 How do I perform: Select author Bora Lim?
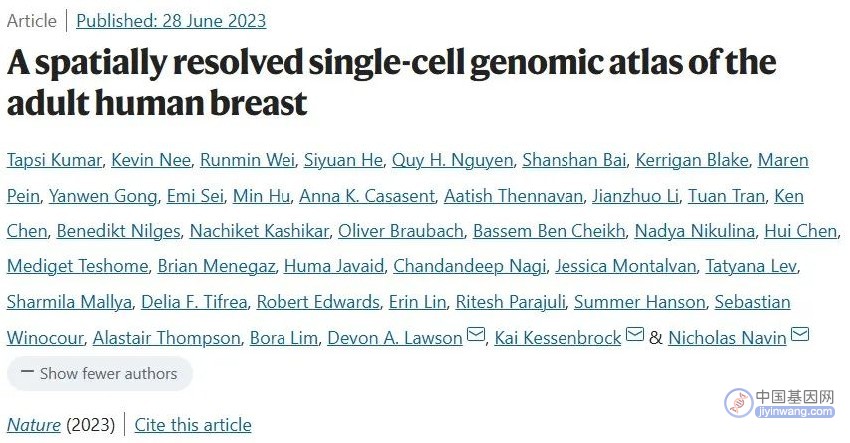(x=284, y=338)
